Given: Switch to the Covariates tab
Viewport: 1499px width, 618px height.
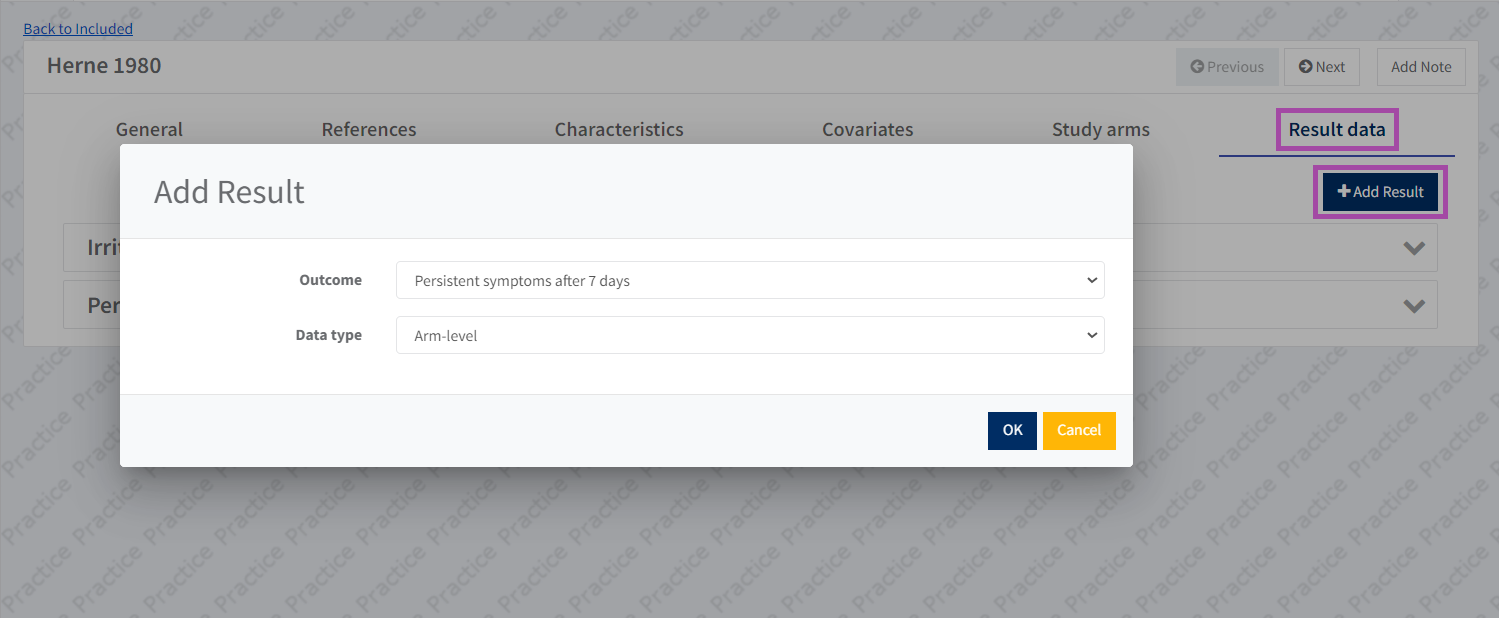Looking at the screenshot, I should click(x=867, y=130).
